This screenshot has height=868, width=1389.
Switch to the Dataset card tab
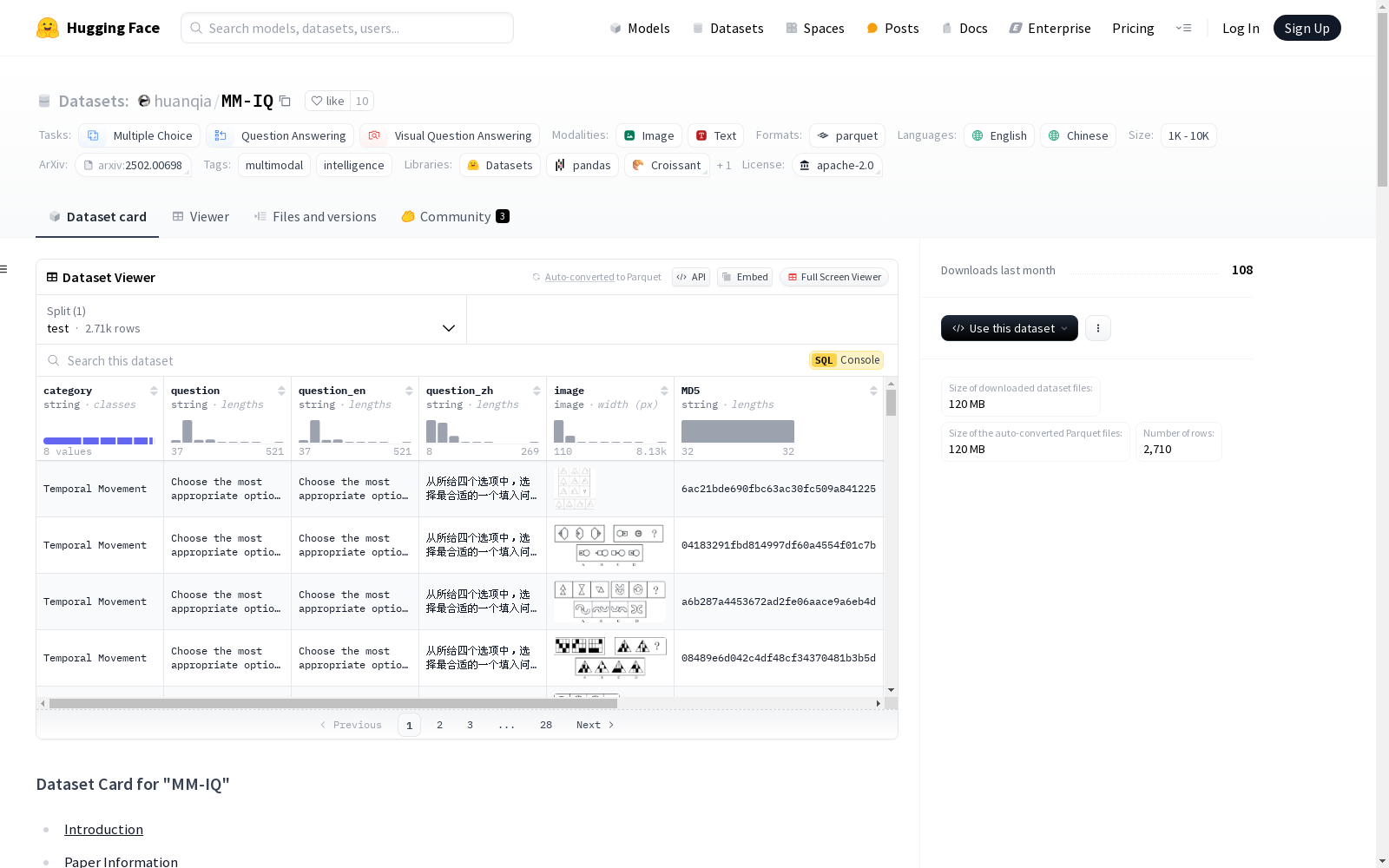click(97, 217)
